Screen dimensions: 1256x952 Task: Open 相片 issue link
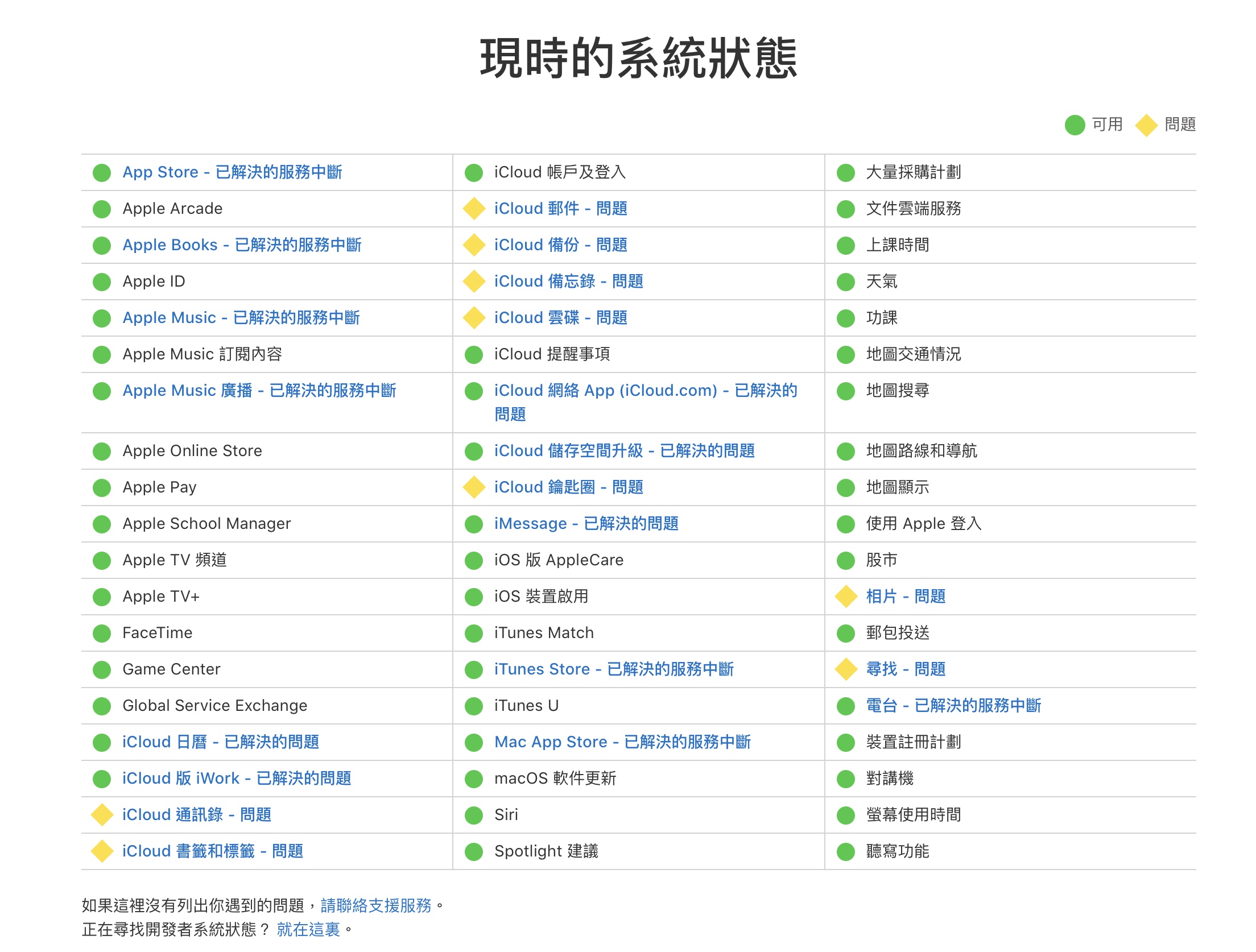pos(906,597)
